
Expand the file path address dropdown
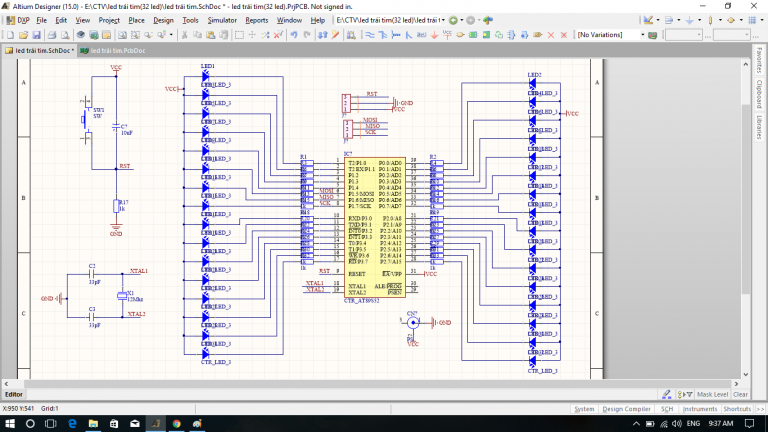(x=445, y=19)
